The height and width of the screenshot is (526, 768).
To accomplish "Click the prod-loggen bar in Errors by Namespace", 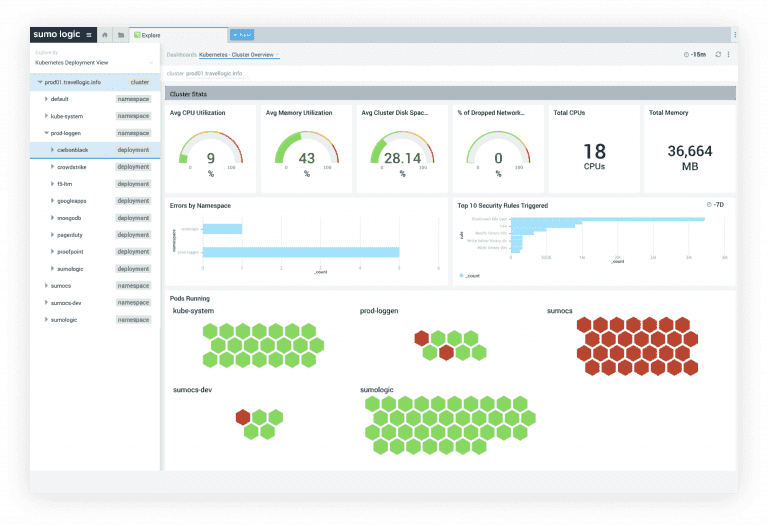I will coord(300,252).
